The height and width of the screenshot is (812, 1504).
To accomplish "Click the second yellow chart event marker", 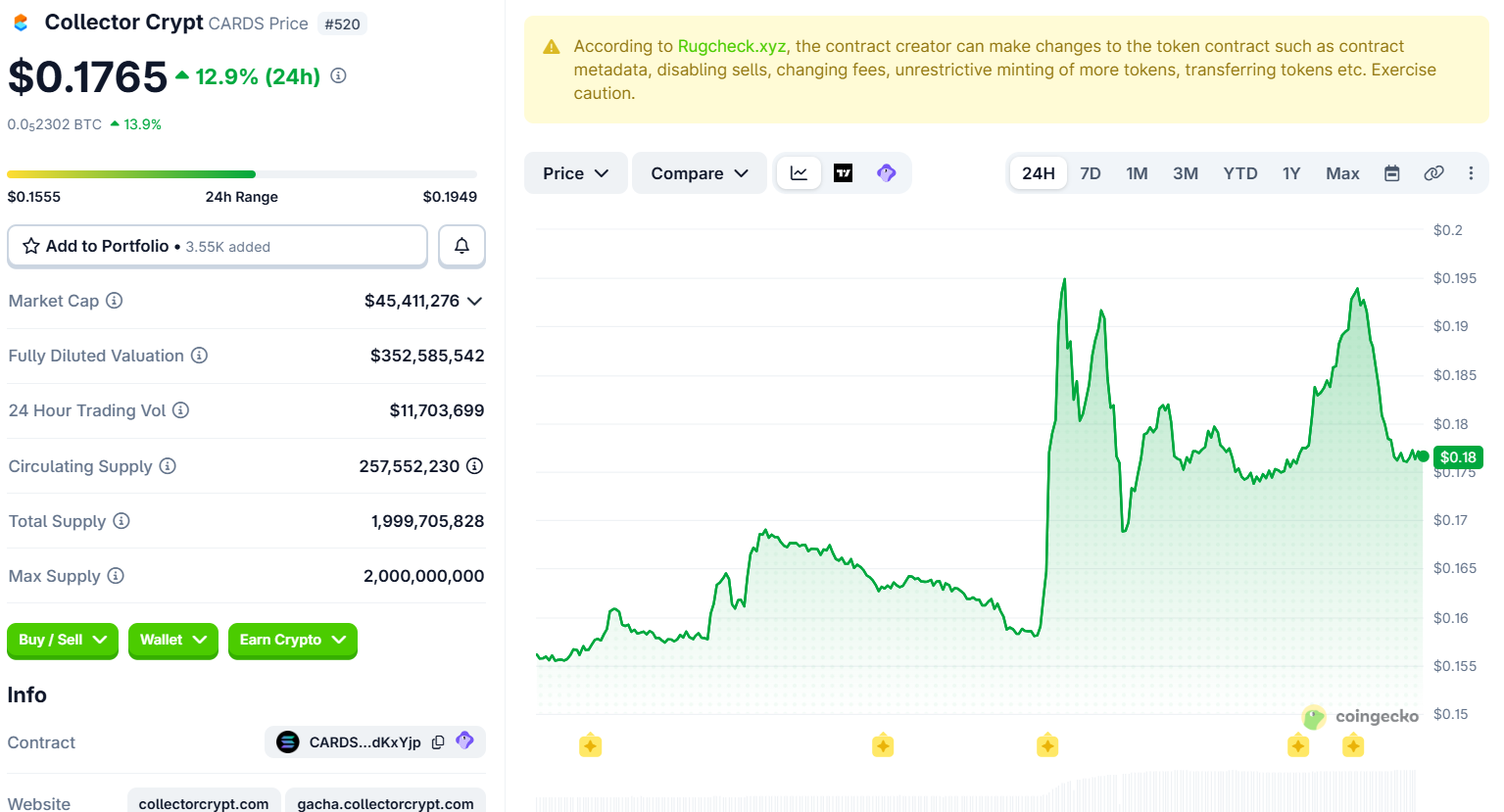I will [883, 746].
